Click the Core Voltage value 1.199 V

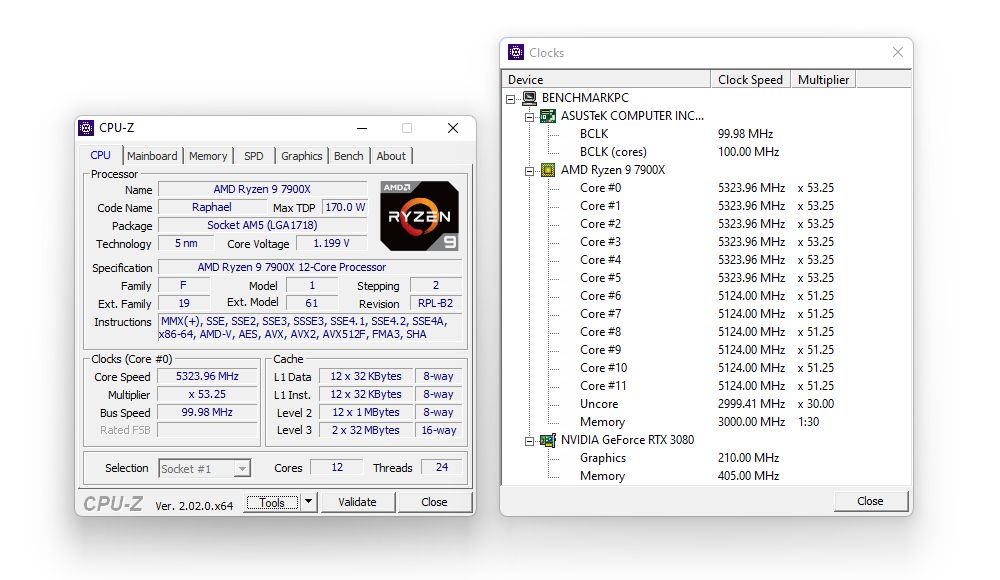coord(331,244)
